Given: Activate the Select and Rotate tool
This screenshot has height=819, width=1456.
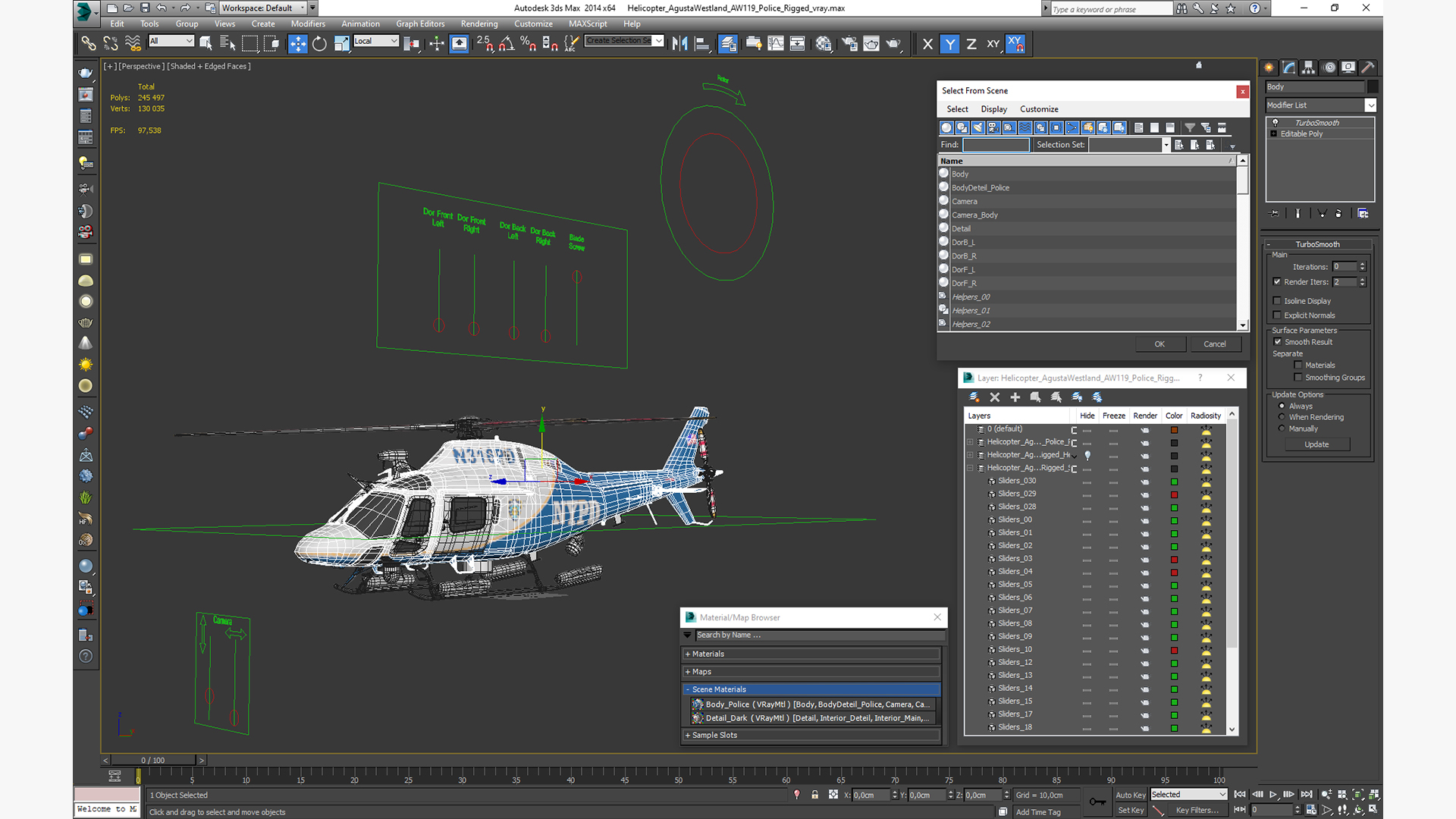Looking at the screenshot, I should point(319,44).
